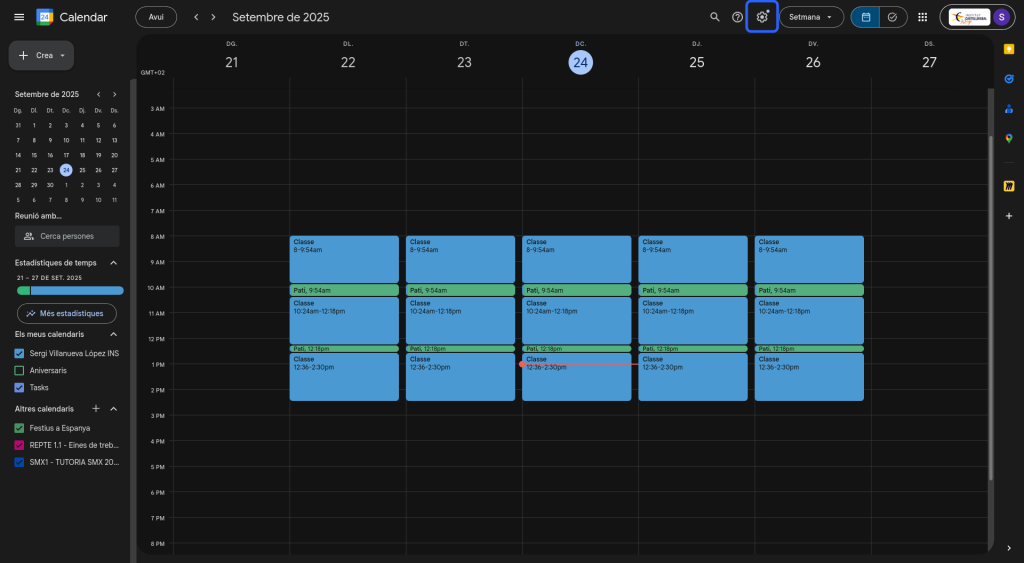Go to the next week arrow
This screenshot has width=1024, height=563.
pos(213,17)
